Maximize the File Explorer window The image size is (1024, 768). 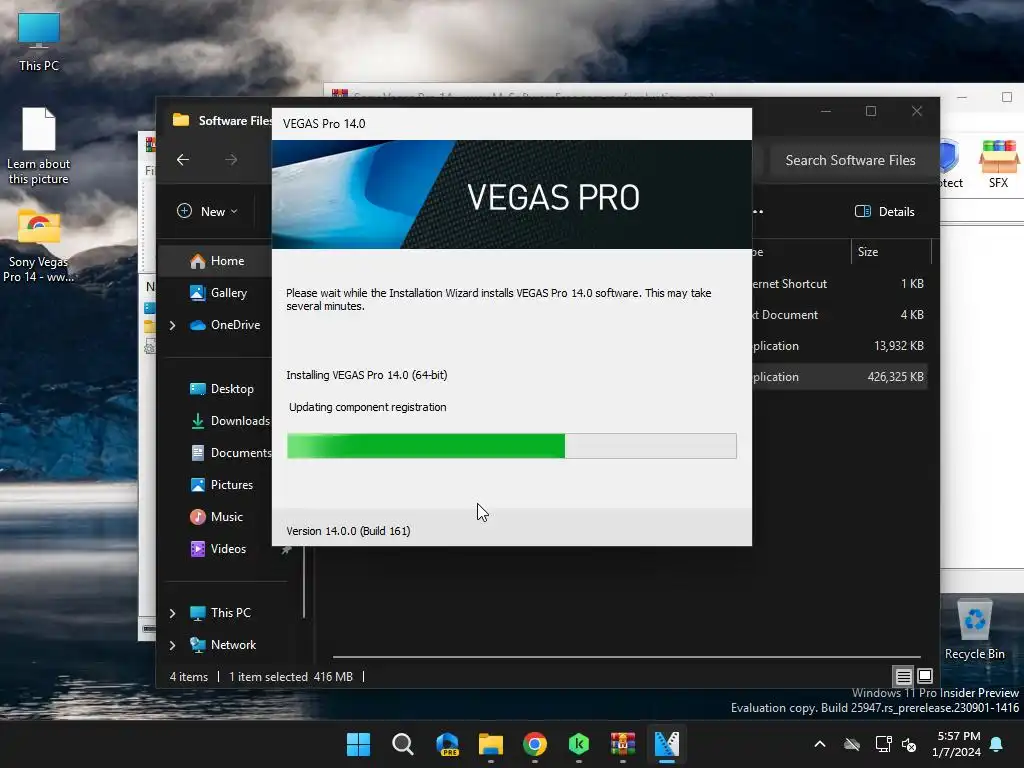(x=871, y=111)
